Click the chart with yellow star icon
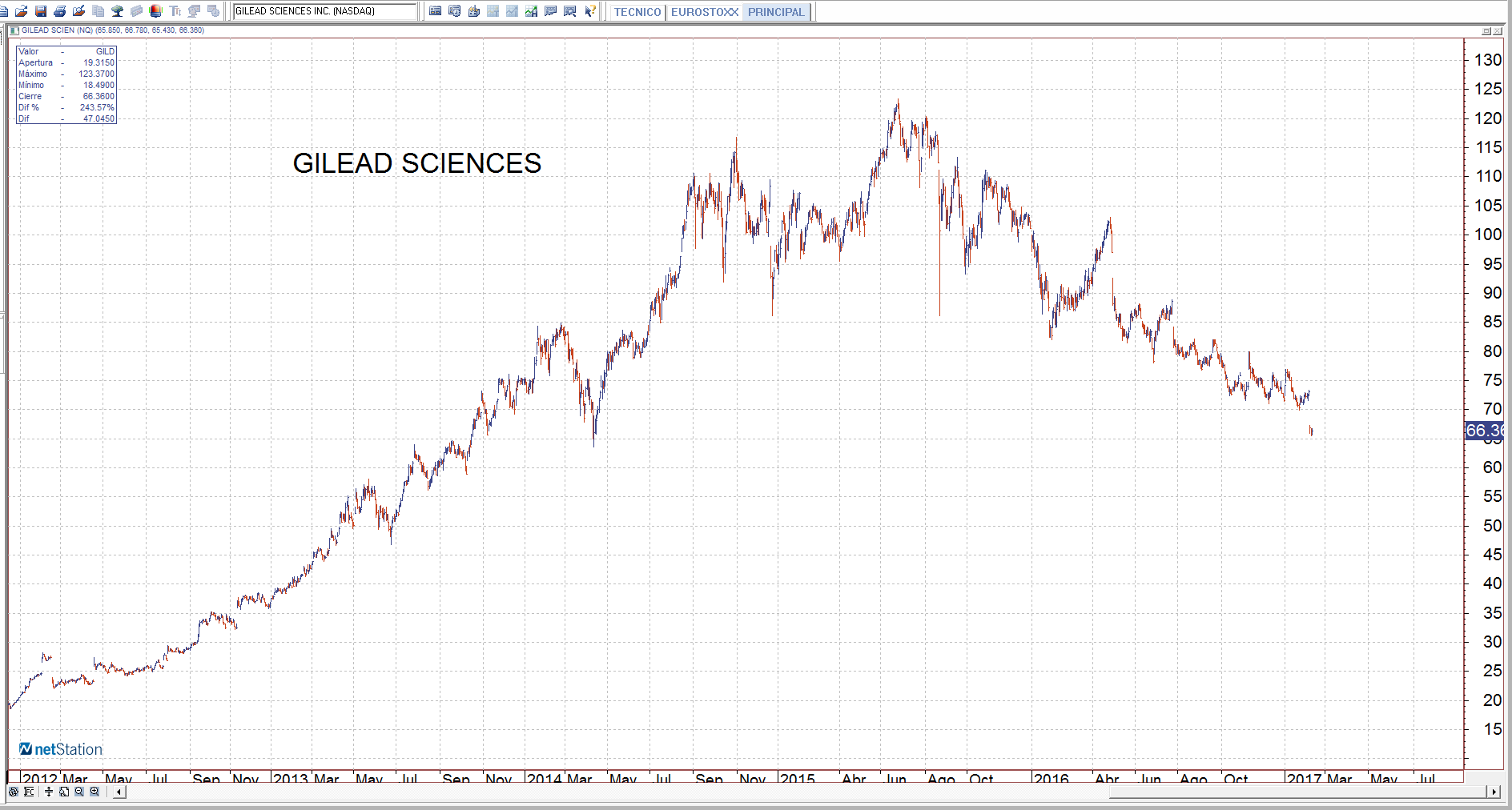 click(474, 11)
